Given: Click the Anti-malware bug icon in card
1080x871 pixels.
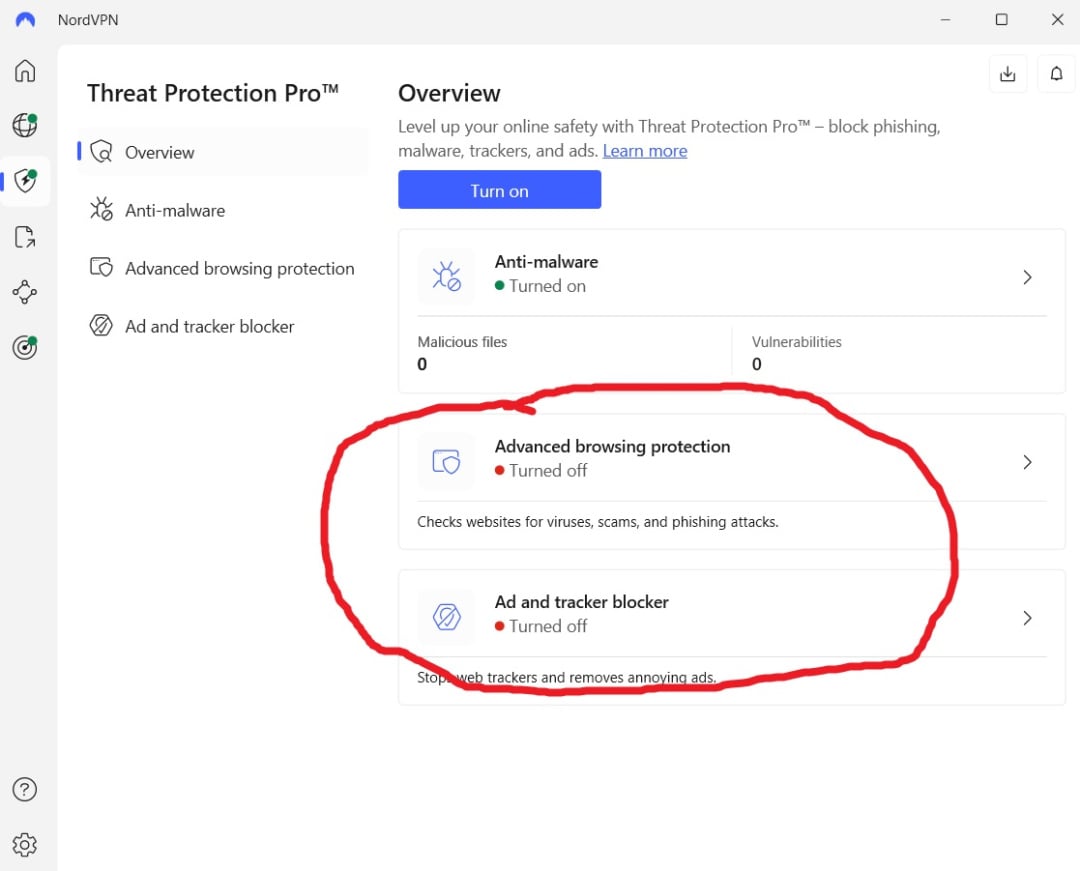Looking at the screenshot, I should coord(446,276).
